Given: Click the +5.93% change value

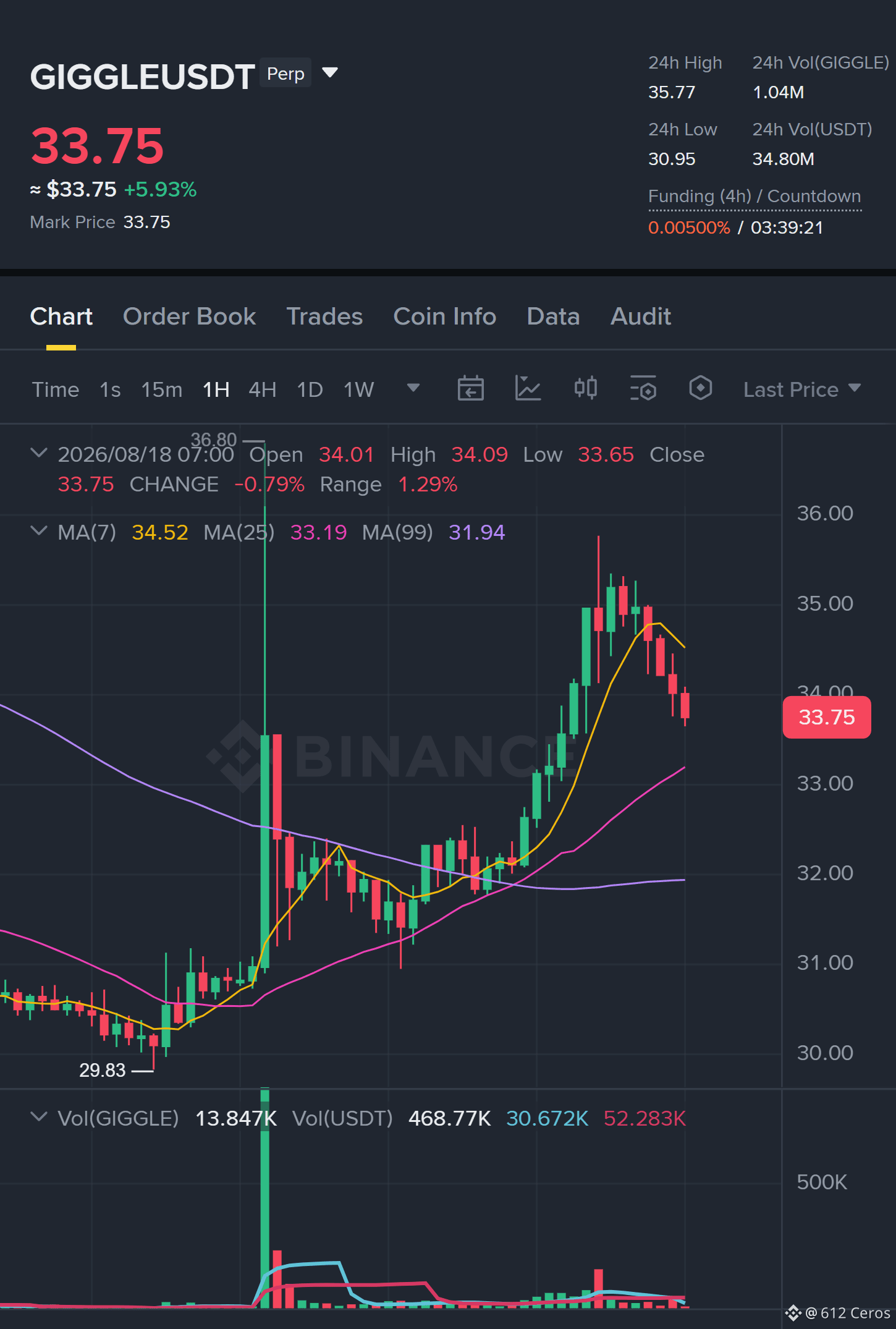Looking at the screenshot, I should (160, 189).
